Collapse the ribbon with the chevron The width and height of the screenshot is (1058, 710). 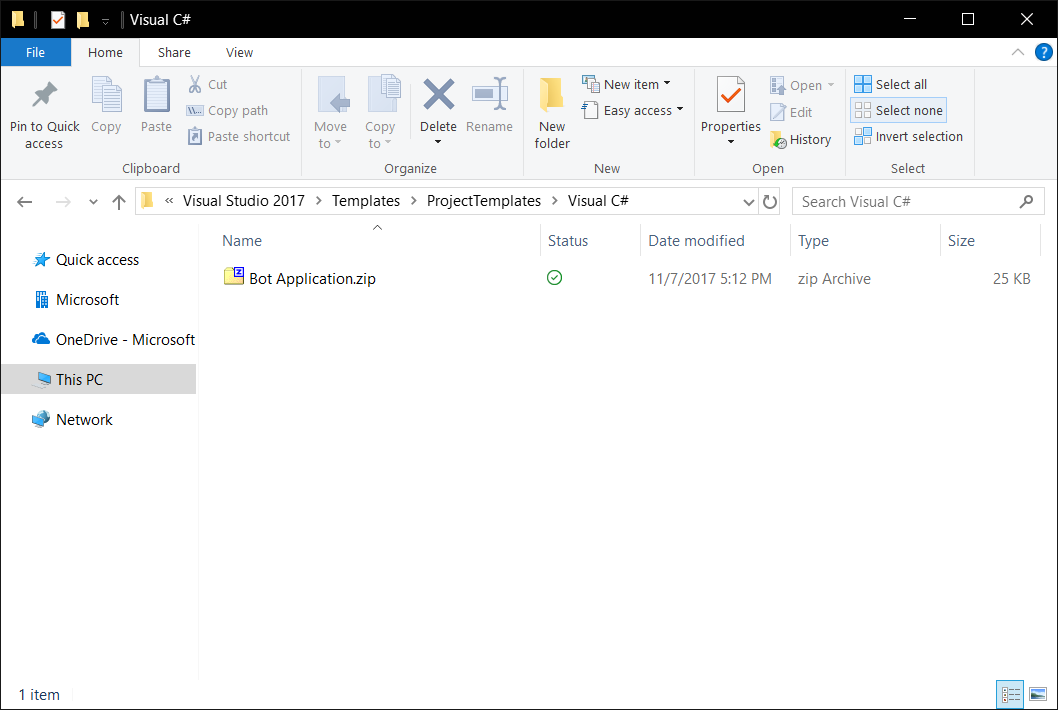tap(1018, 52)
